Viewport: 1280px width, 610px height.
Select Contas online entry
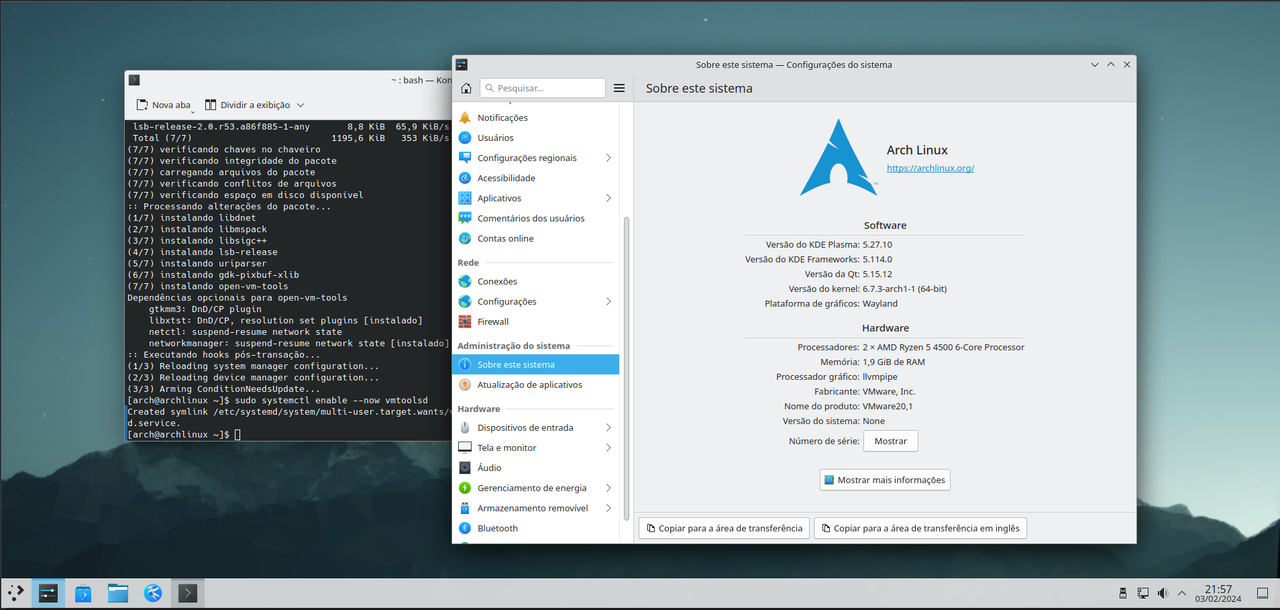point(537,238)
